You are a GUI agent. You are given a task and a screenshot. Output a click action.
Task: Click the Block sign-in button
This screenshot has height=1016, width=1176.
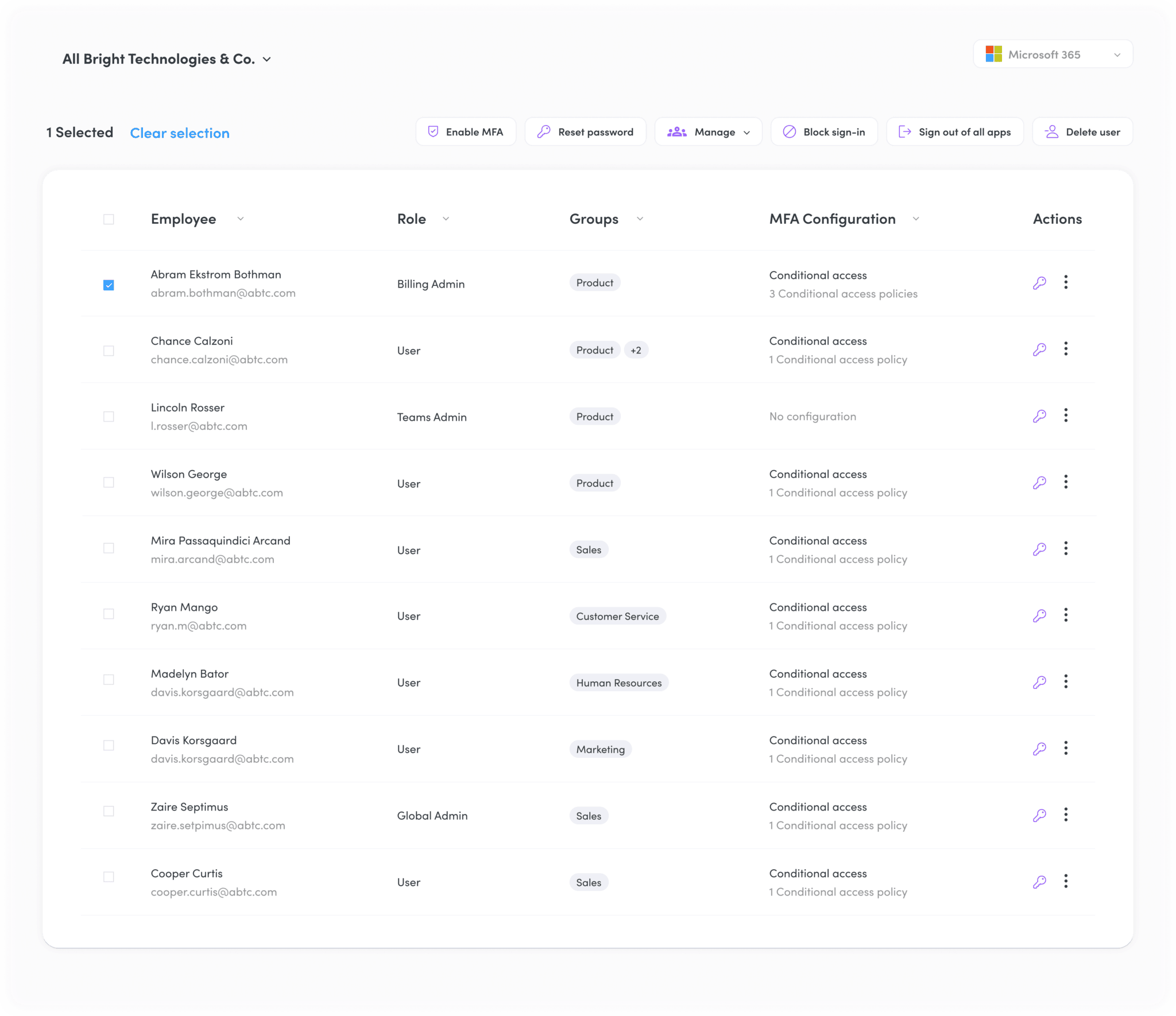tap(824, 132)
